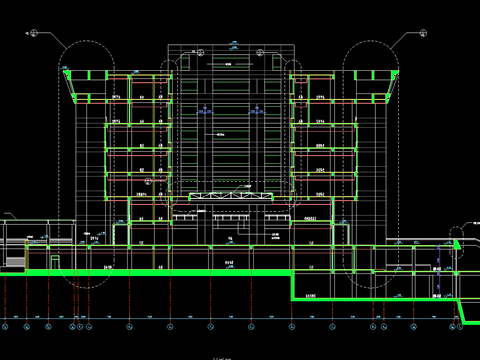Click the detail bubble left of central tower top
The height and width of the screenshot is (360, 480).
200,52
